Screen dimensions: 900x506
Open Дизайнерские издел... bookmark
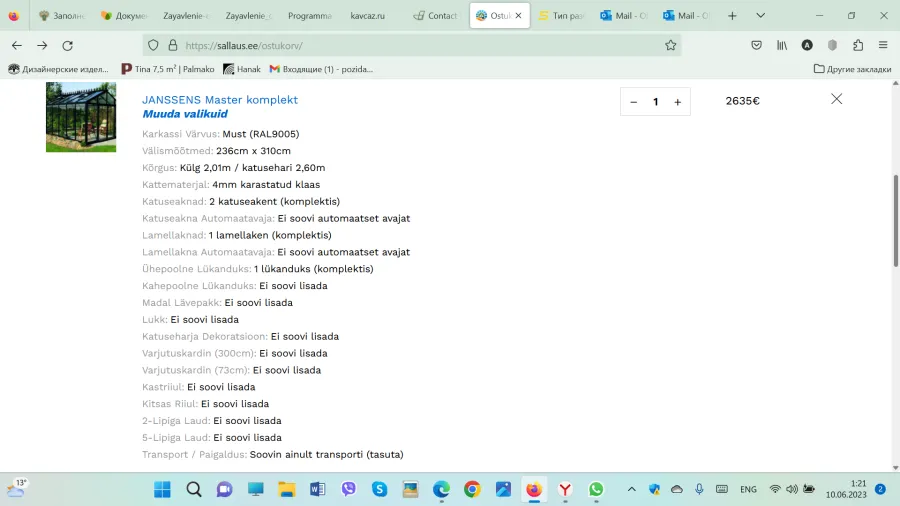point(59,69)
